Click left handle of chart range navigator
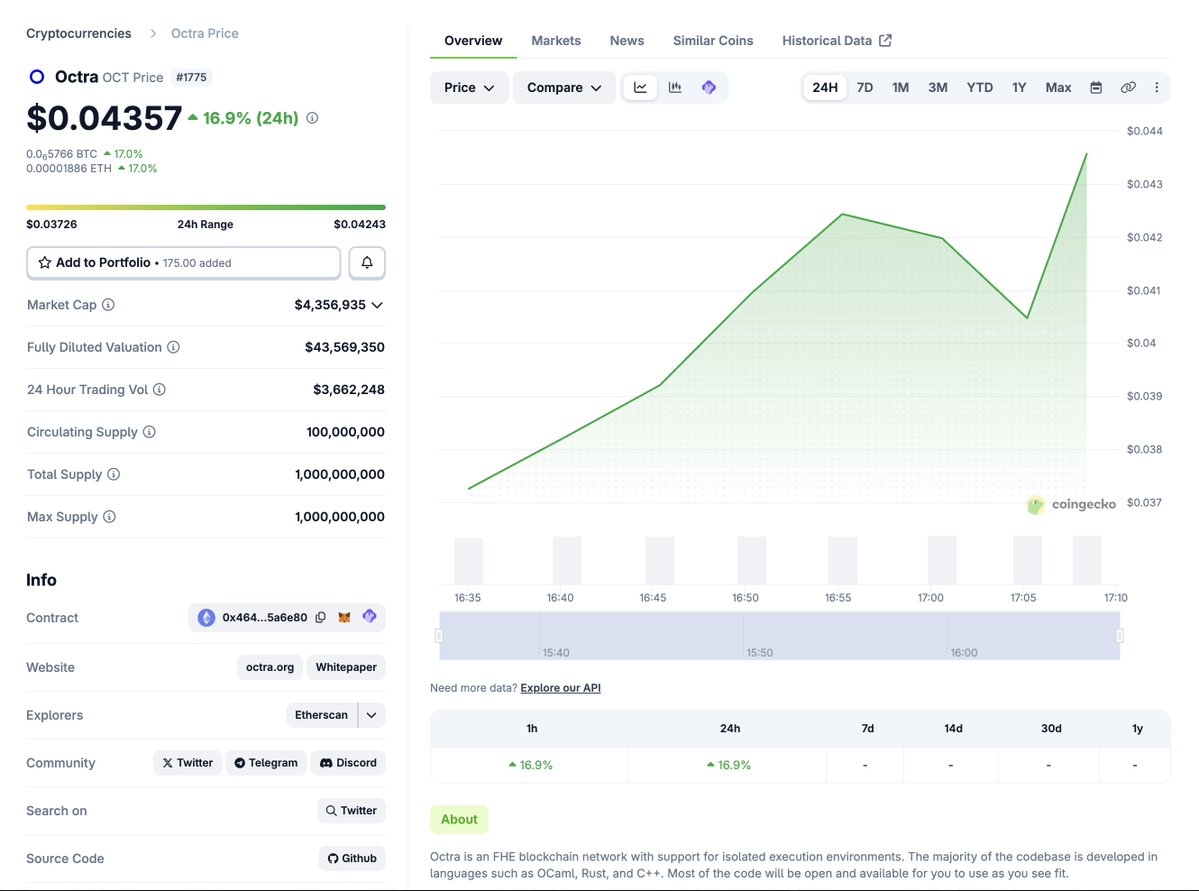 (x=439, y=636)
